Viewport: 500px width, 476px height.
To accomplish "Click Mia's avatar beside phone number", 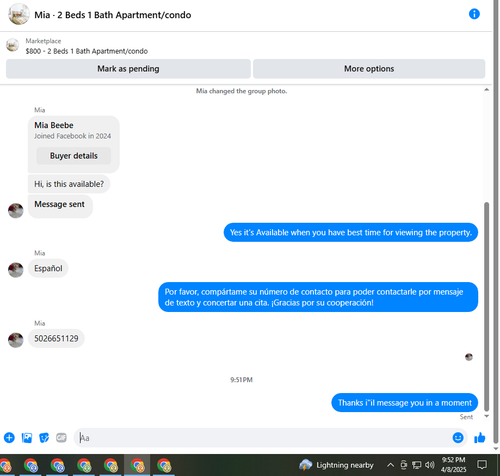I will click(16, 340).
